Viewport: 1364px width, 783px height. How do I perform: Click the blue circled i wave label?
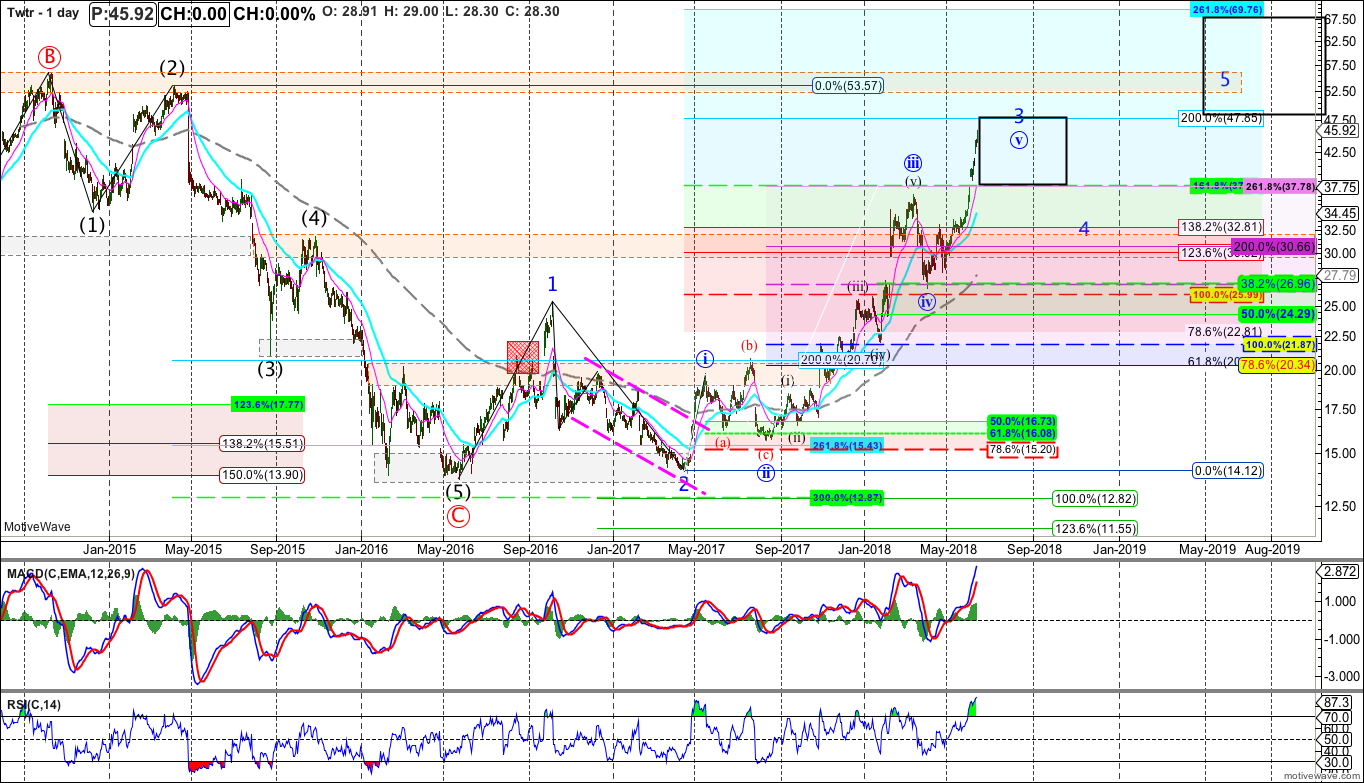pyautogui.click(x=706, y=357)
